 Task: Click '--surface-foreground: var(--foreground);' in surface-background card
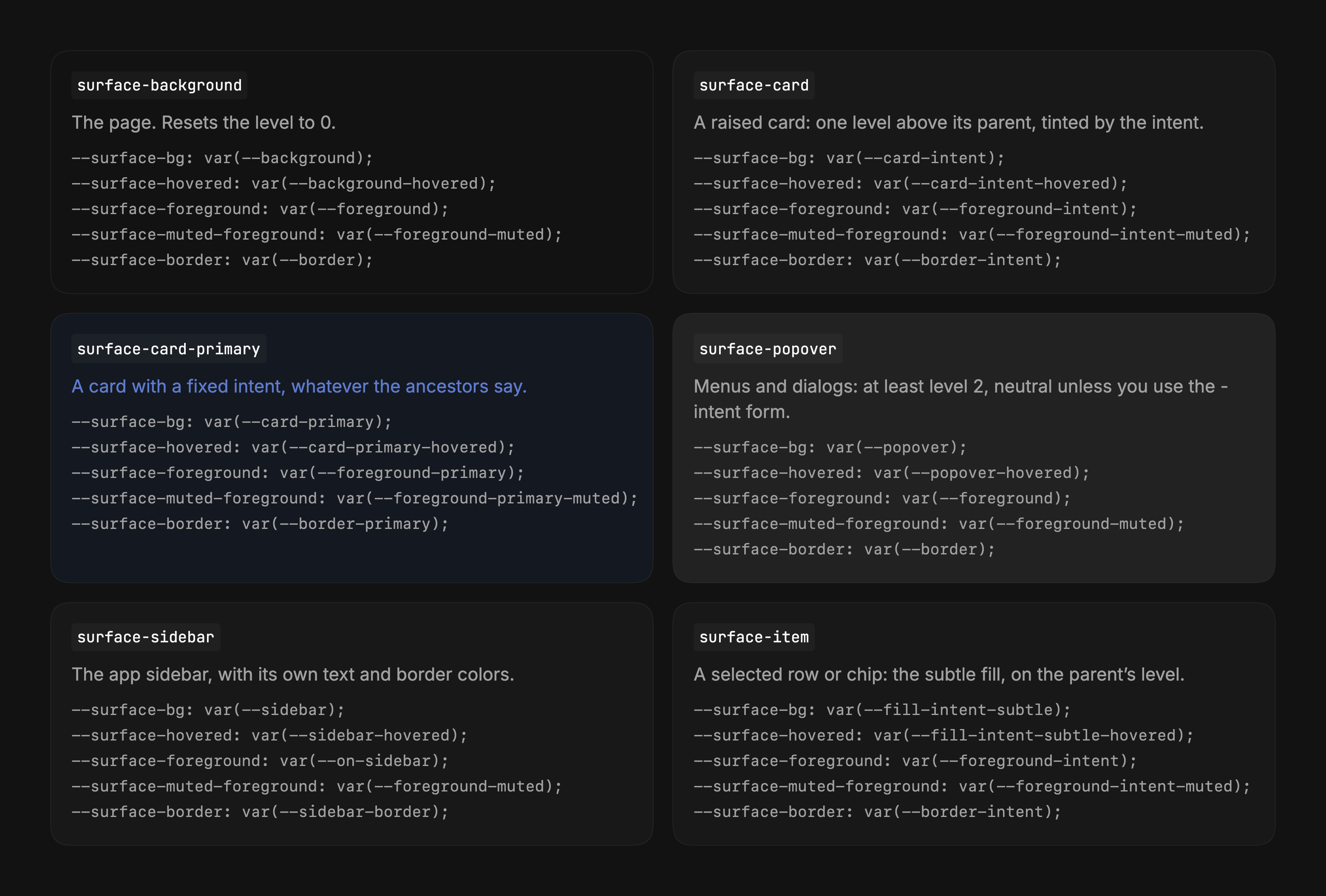tap(260, 209)
